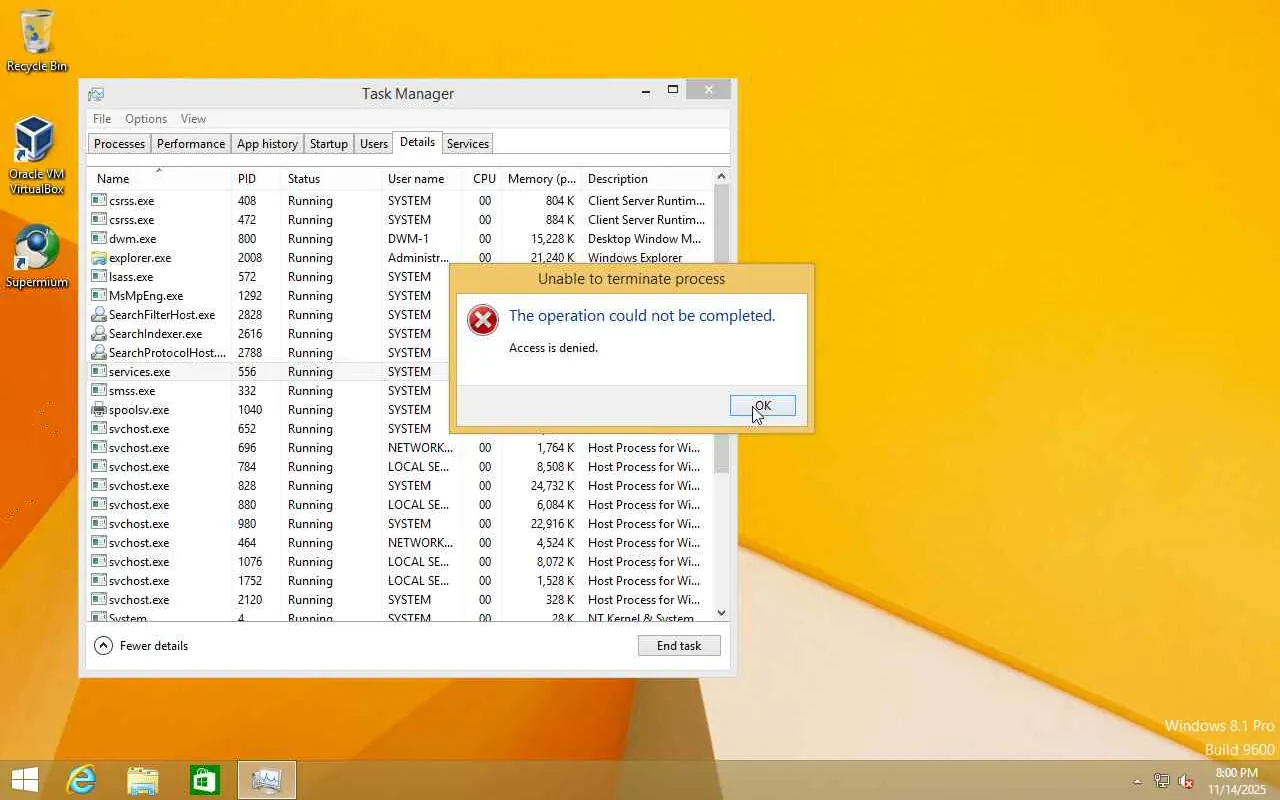Select the memory value "21,240 K"
1280x800 pixels.
(552, 258)
